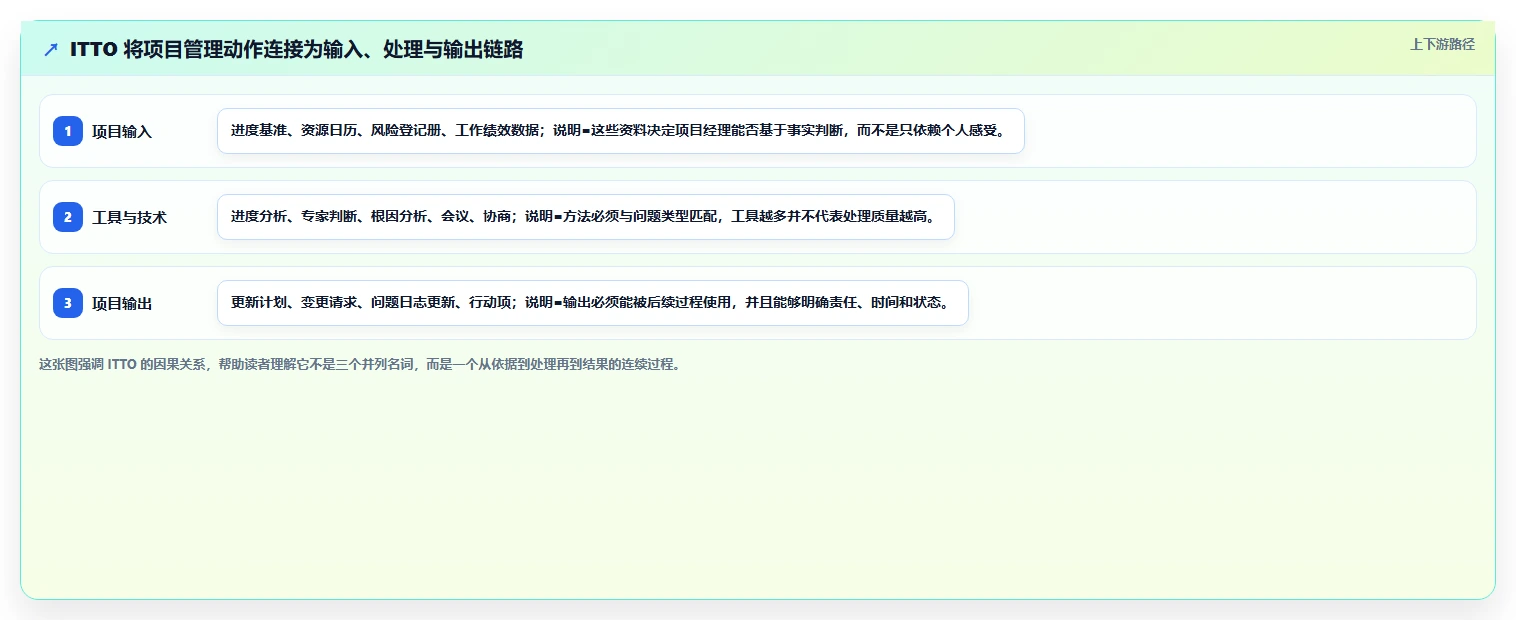
Task: Click the footer note starting 这张图强调 ITTO 的因果关系
Action: [x=360, y=364]
